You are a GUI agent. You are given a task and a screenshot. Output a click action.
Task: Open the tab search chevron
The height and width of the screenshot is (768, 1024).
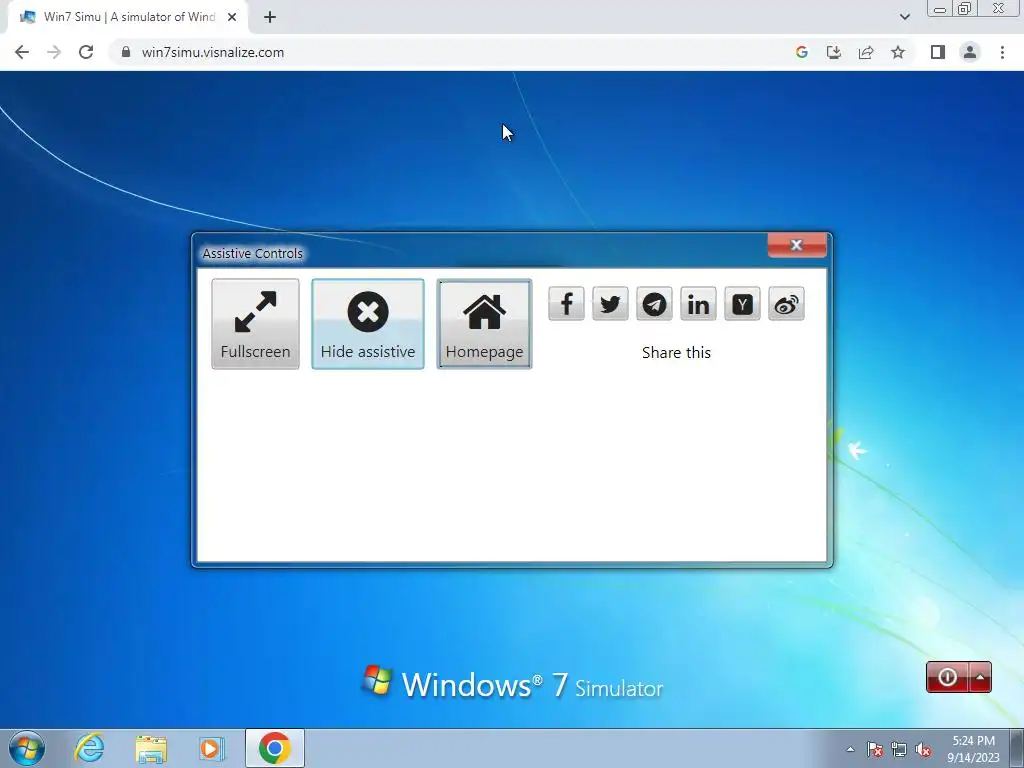(904, 17)
